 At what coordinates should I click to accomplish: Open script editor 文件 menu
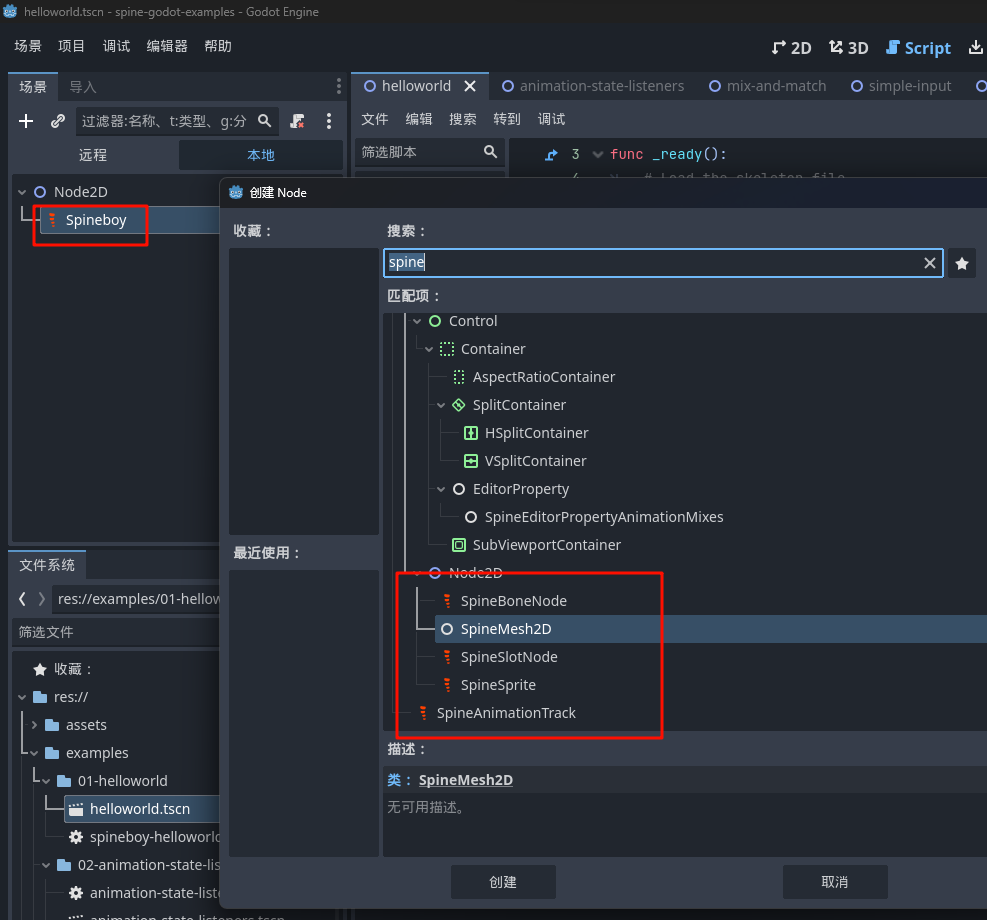pos(375,119)
